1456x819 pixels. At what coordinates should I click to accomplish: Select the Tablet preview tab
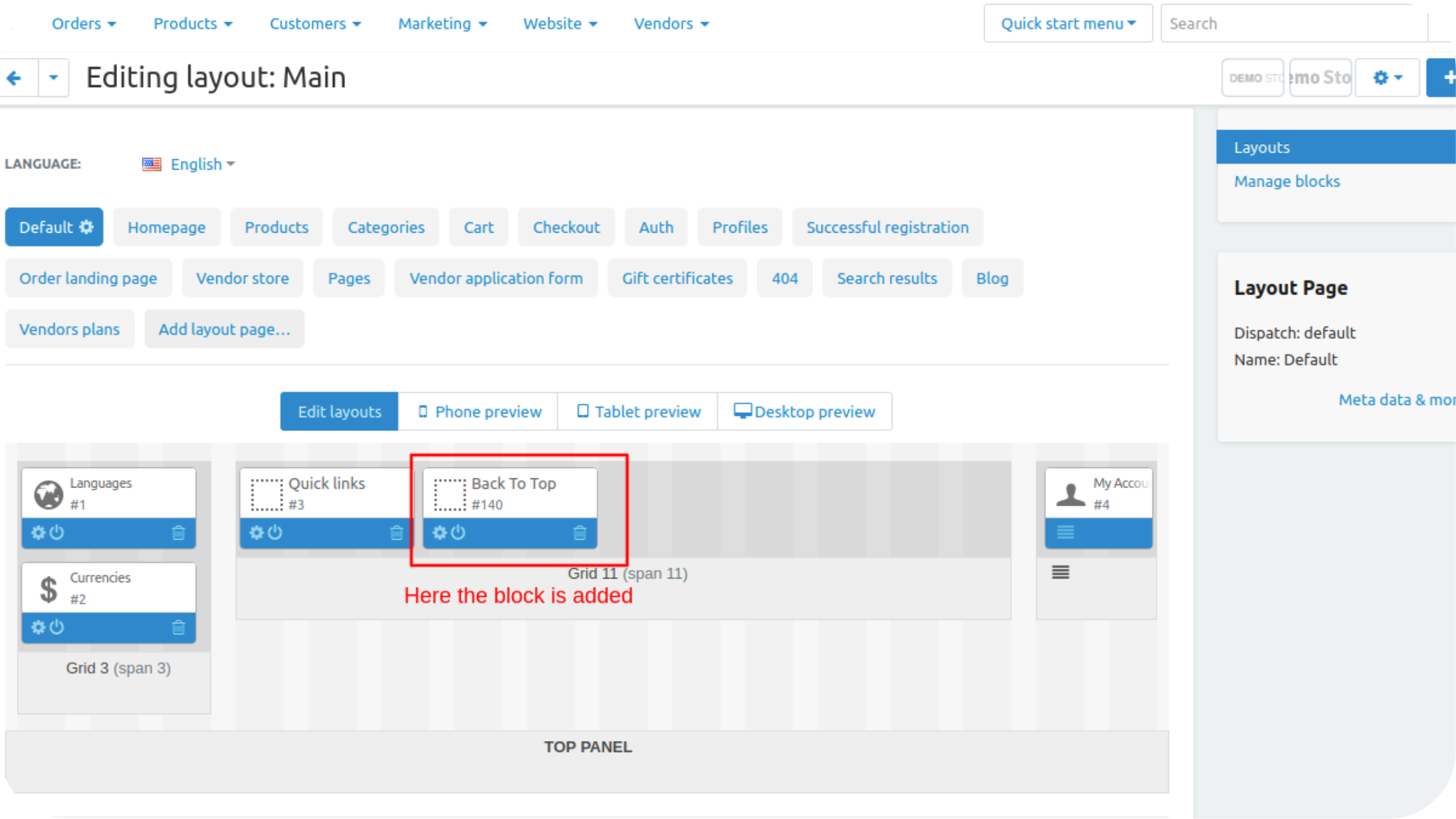[638, 411]
